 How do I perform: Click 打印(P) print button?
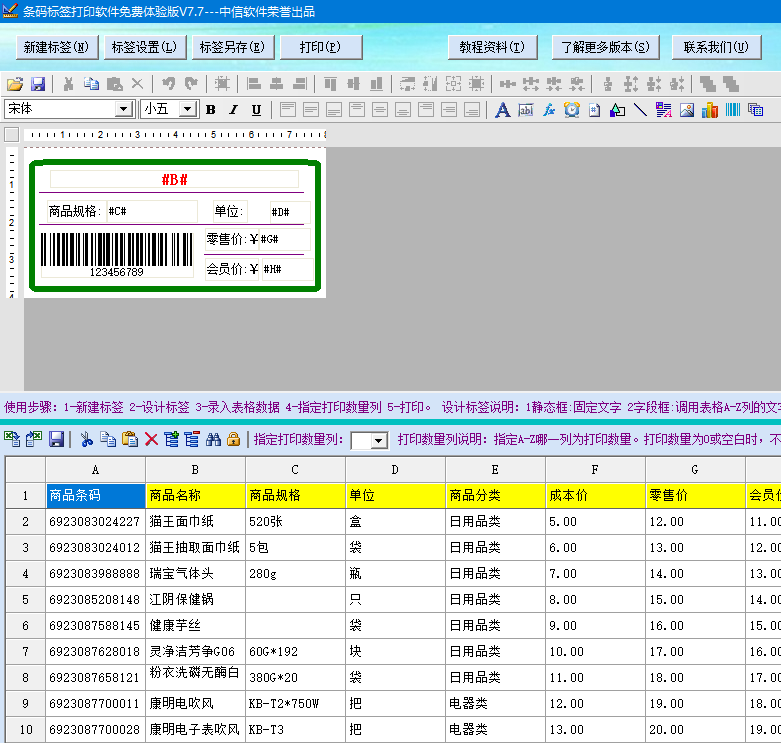[321, 47]
